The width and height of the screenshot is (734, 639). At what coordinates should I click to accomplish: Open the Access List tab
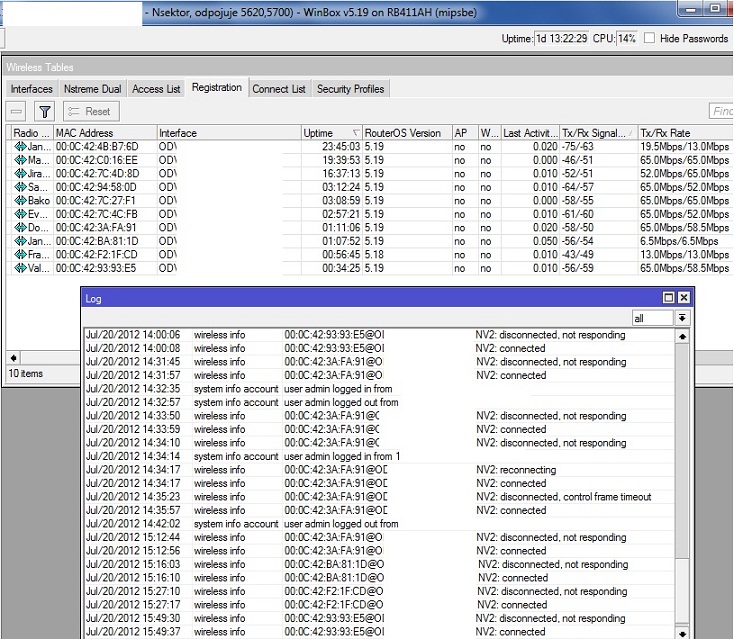point(156,89)
